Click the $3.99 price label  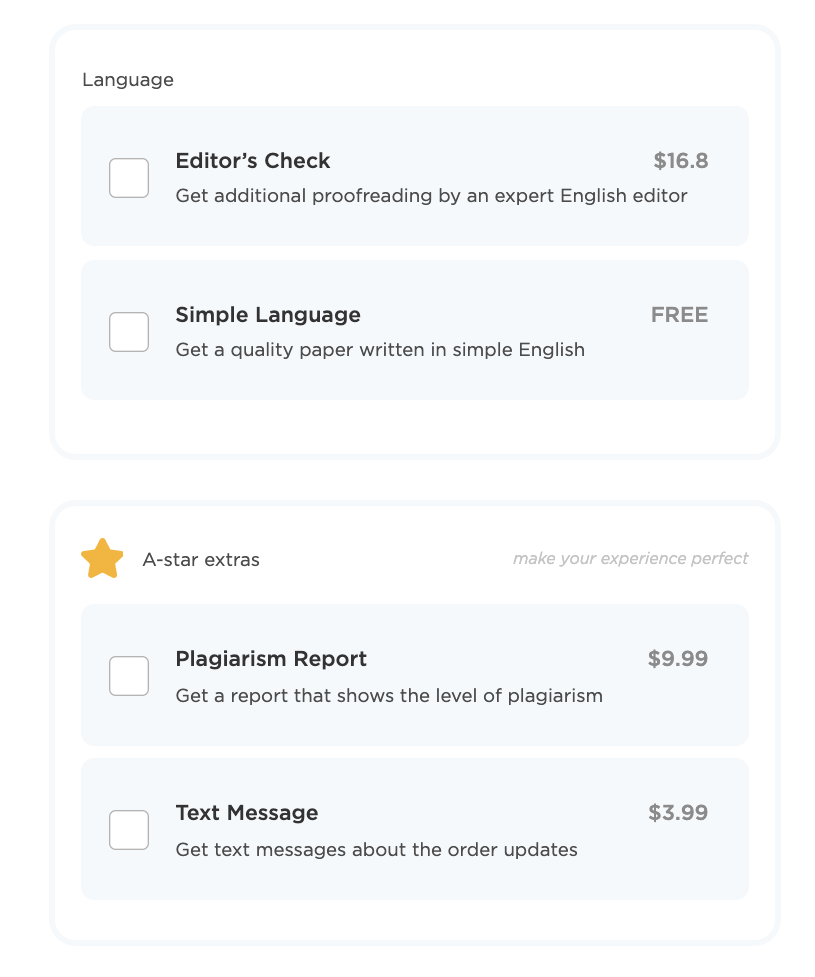coord(678,813)
